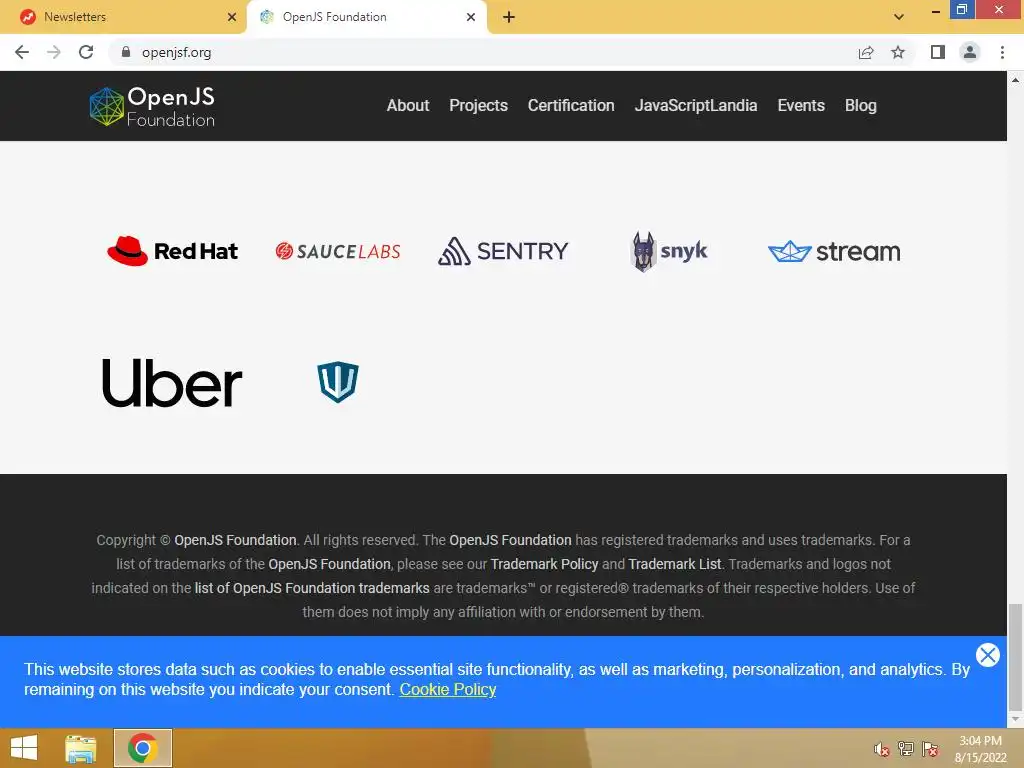Reload the openjsf.org page
1024x768 pixels.
tap(86, 52)
